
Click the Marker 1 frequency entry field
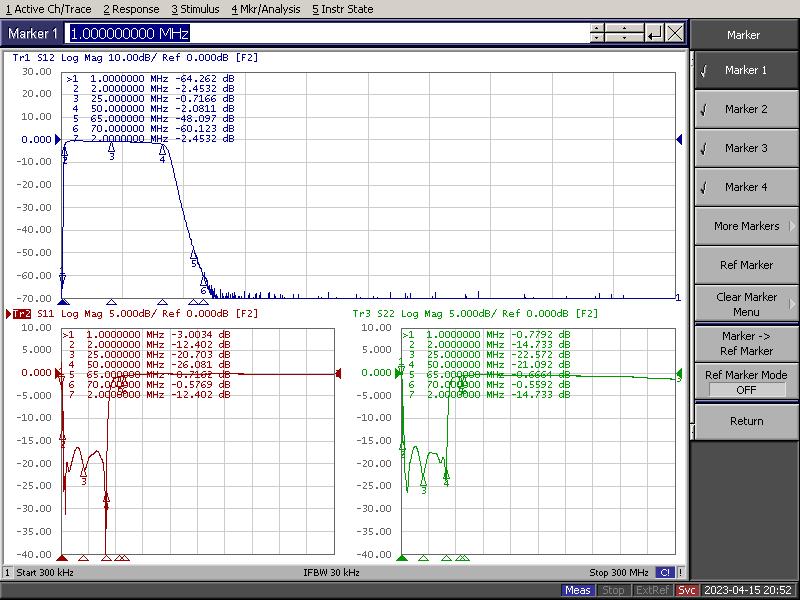330,34
